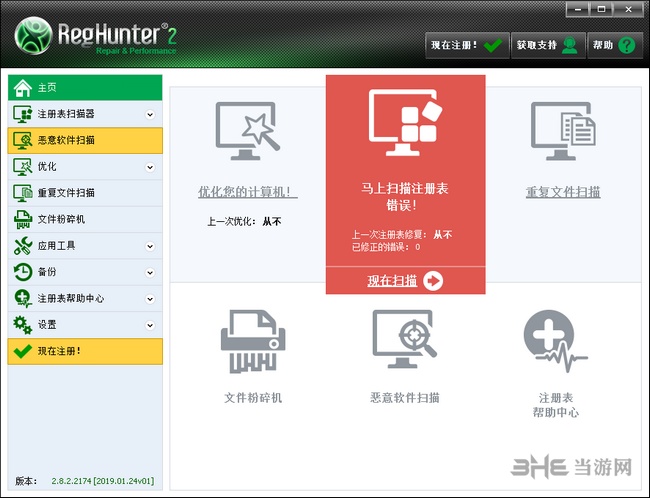Click the duplicate file scan sidebar icon
This screenshot has width=650, height=498.
[x=22, y=193]
